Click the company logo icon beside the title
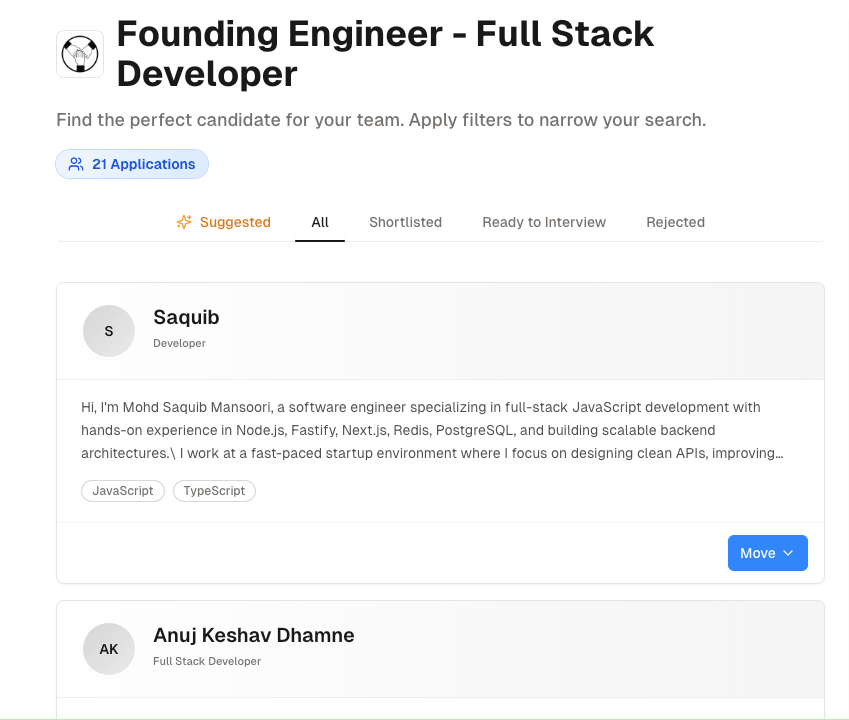Image resolution: width=849 pixels, height=720 pixels. (80, 54)
